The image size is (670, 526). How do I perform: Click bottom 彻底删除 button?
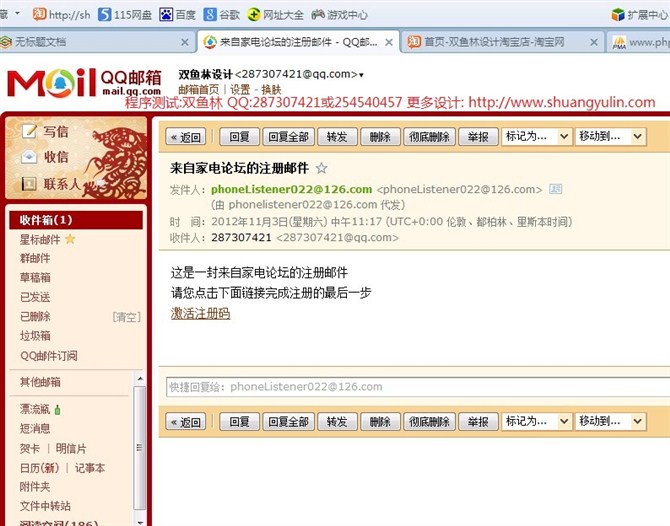pyautogui.click(x=429, y=422)
